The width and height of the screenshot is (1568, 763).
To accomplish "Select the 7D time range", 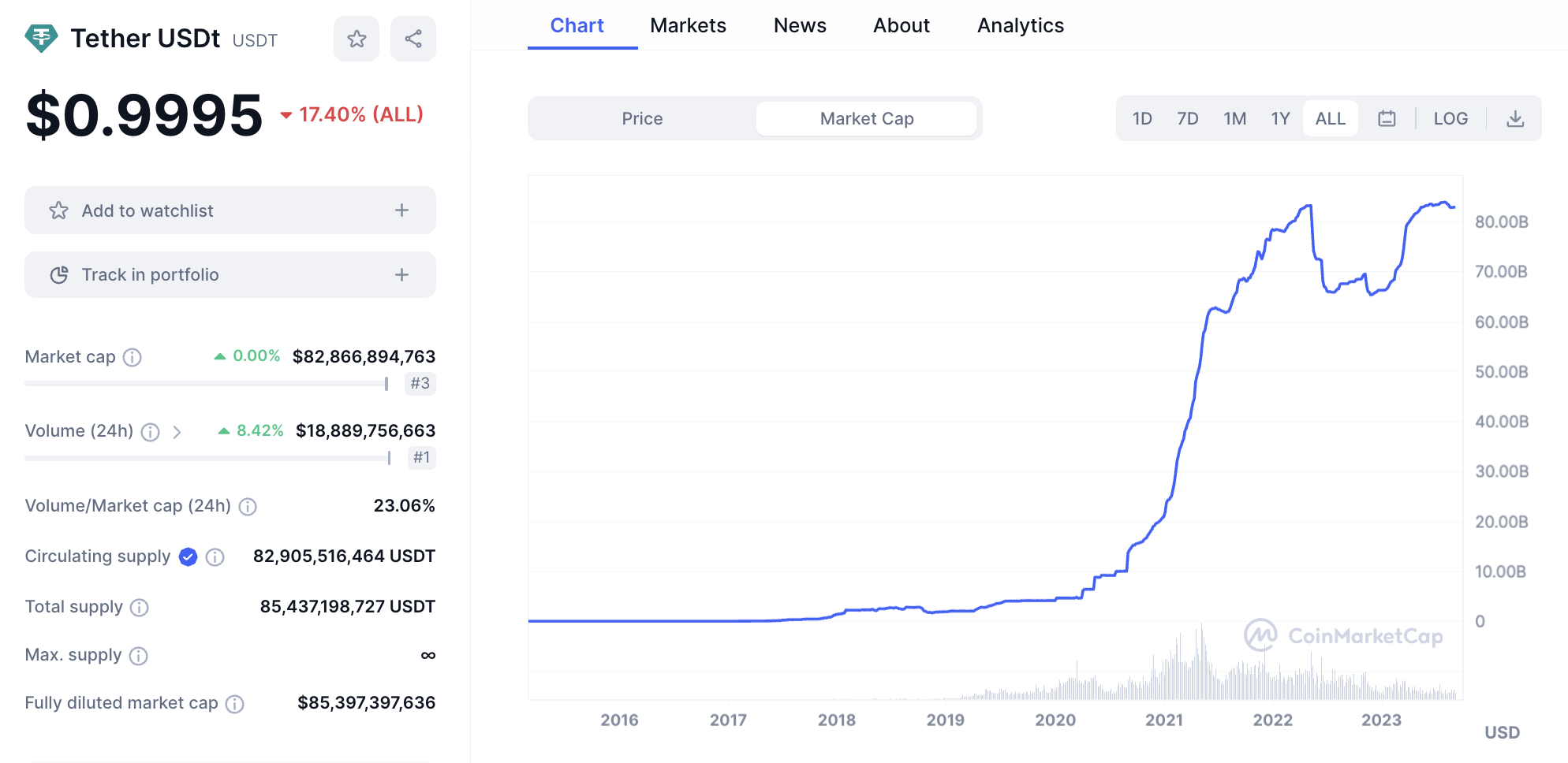I will click(x=1187, y=118).
